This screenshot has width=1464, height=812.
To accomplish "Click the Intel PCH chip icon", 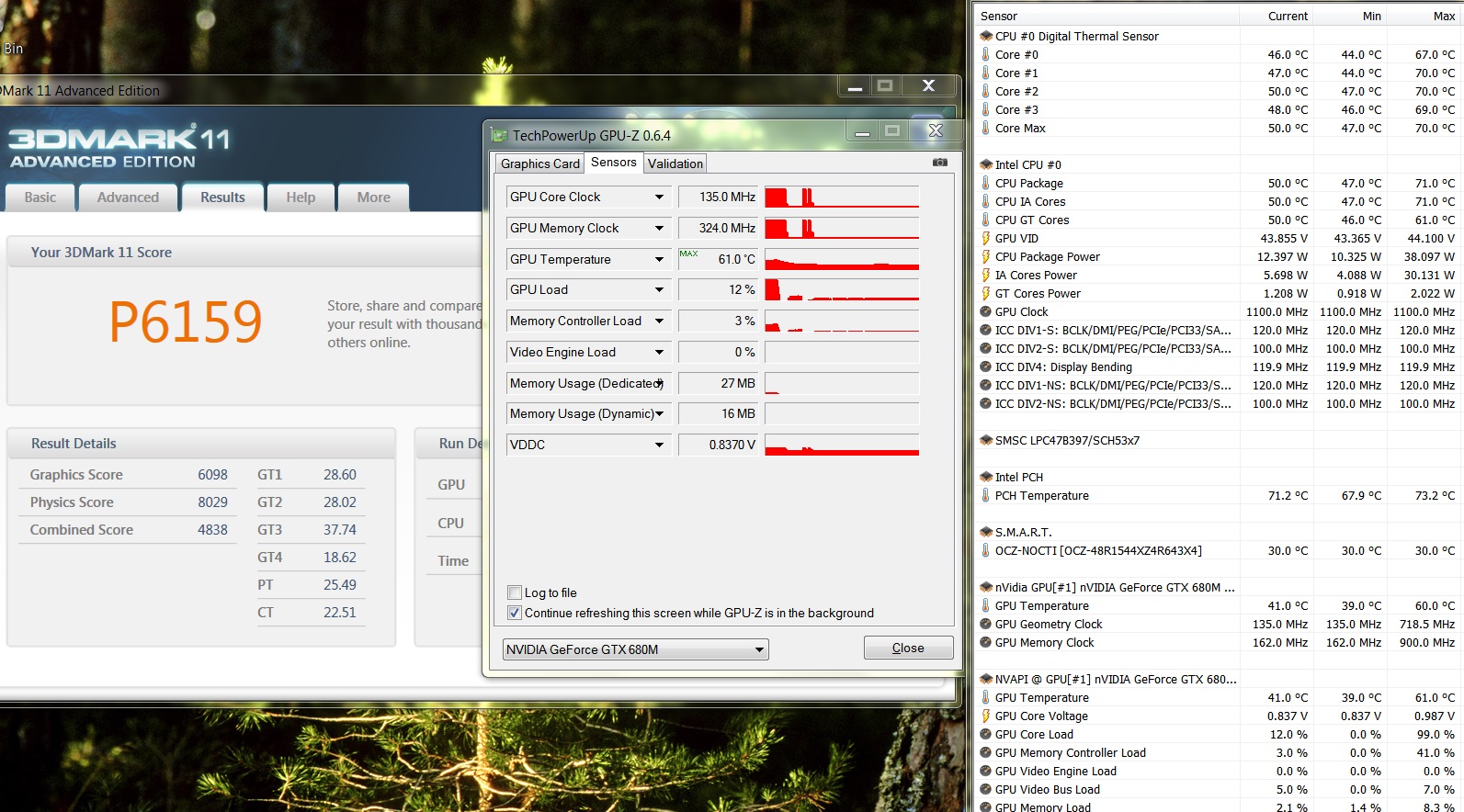I will [986, 477].
